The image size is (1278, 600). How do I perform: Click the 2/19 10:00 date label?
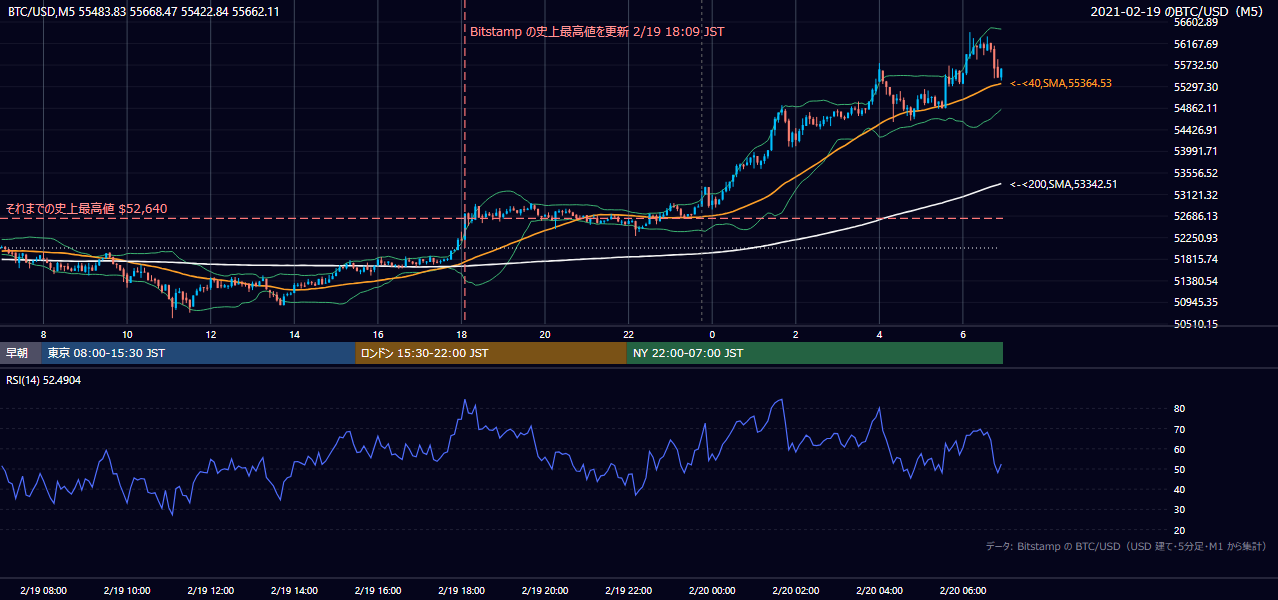[127, 591]
